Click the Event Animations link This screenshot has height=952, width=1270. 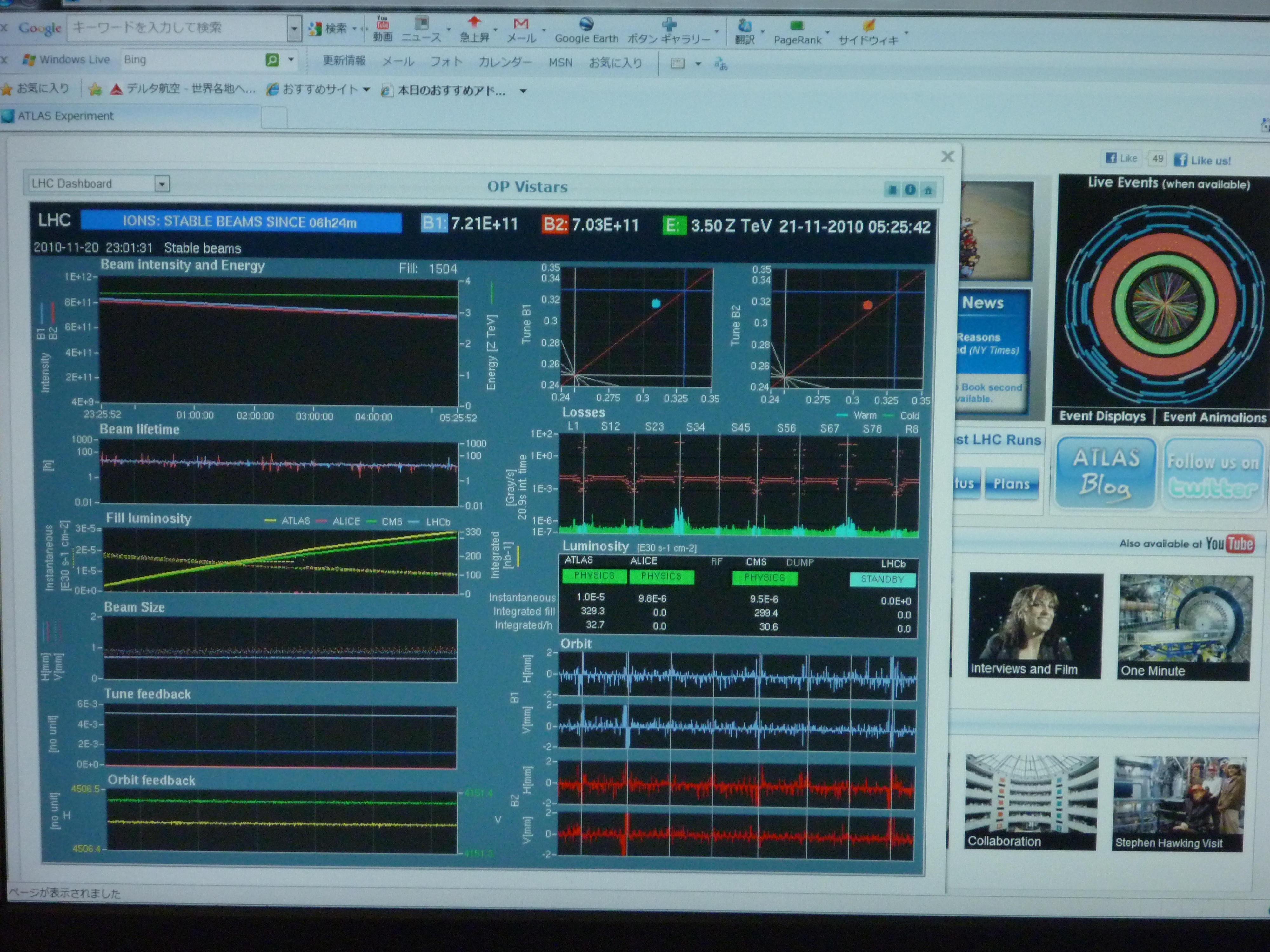(1214, 417)
